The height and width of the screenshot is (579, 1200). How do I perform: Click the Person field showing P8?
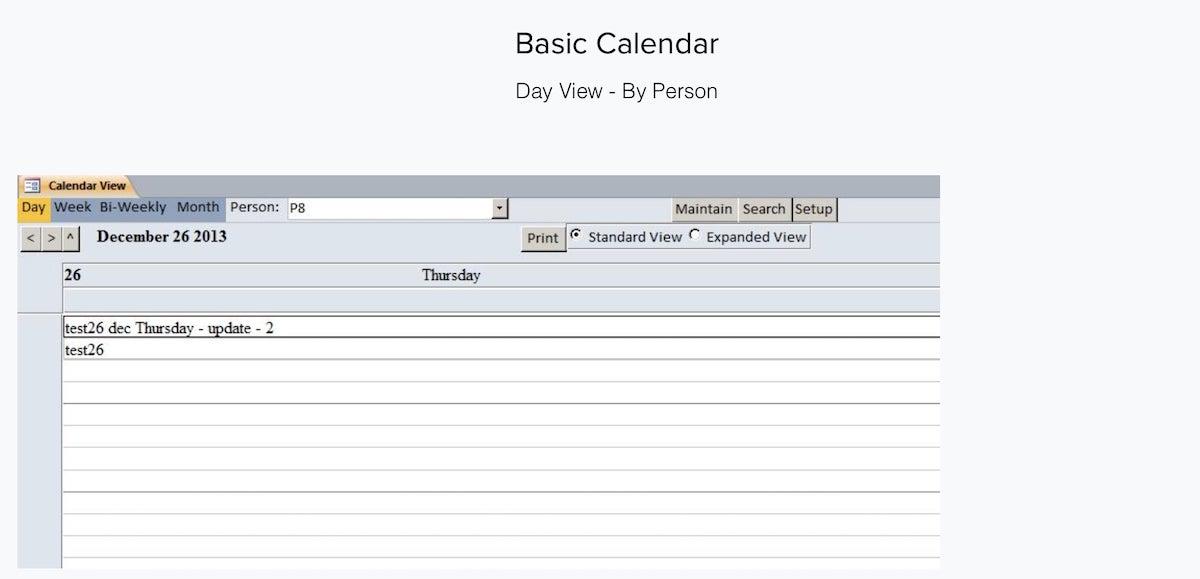[x=388, y=208]
